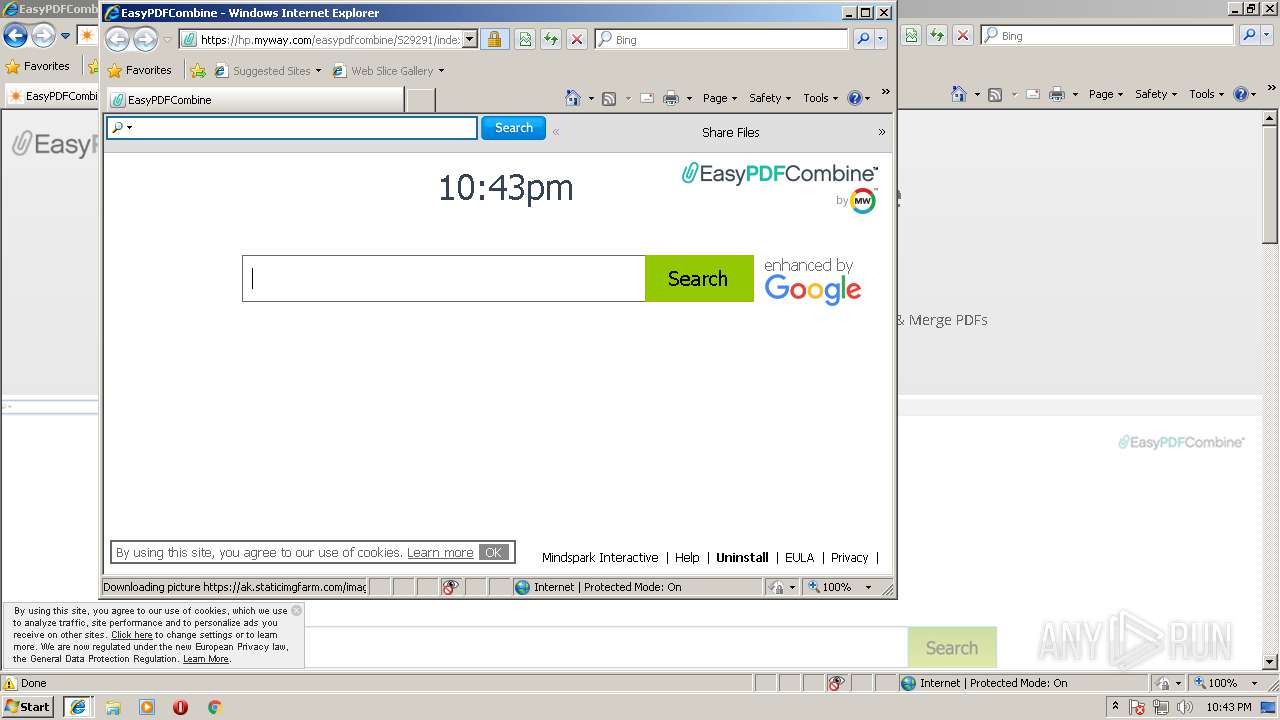
Task: Expand Bing search provider dropdown in front window
Action: (881, 40)
